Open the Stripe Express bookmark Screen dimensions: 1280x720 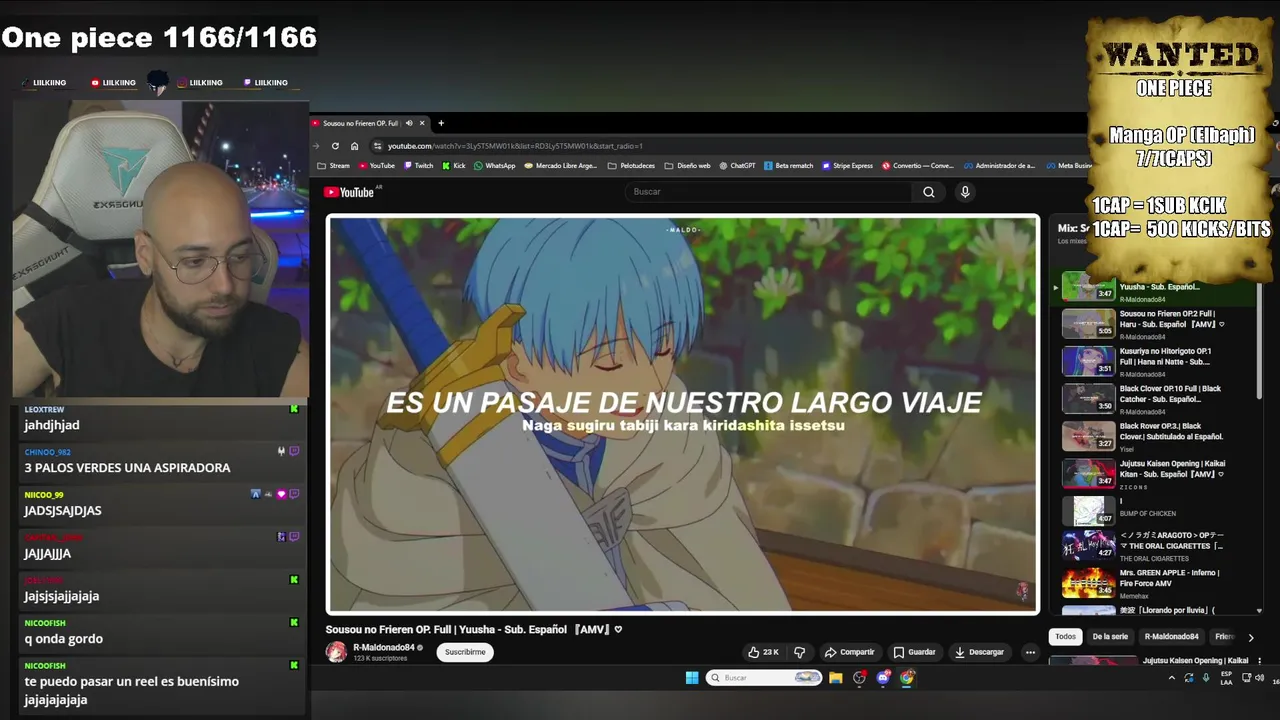pyautogui.click(x=847, y=166)
